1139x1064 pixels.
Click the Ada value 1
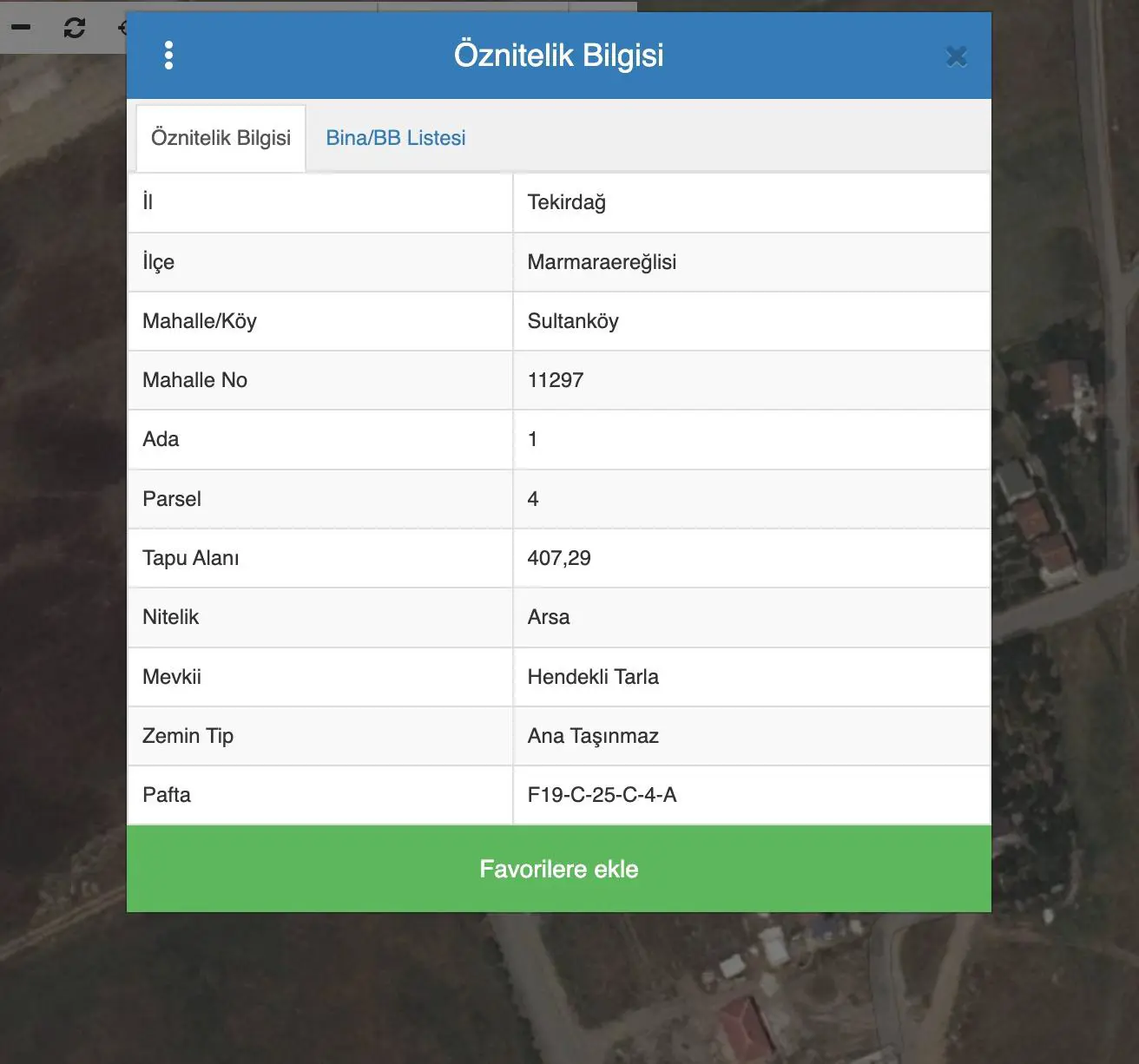click(532, 439)
